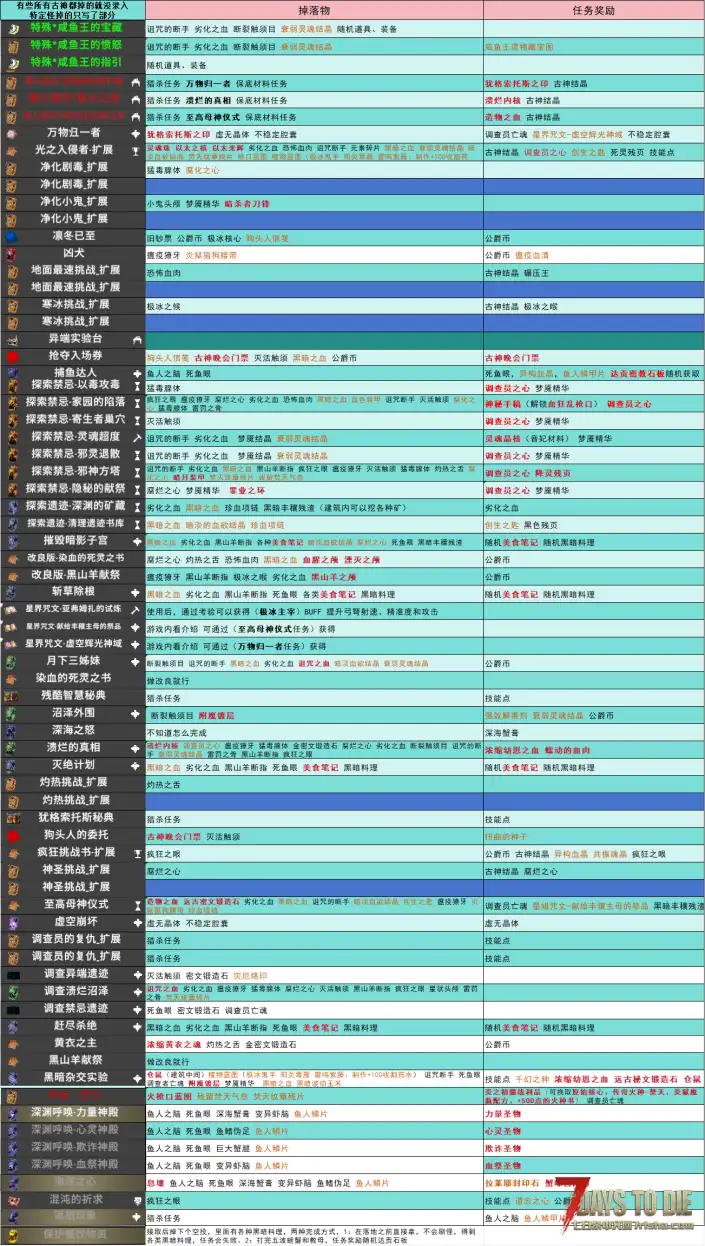Click the drop item 炎狱猎狗膝带

click(211, 254)
